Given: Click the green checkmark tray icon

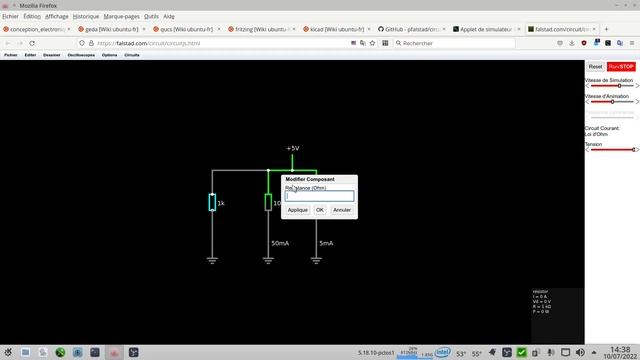Looking at the screenshot, I should coord(521,352).
